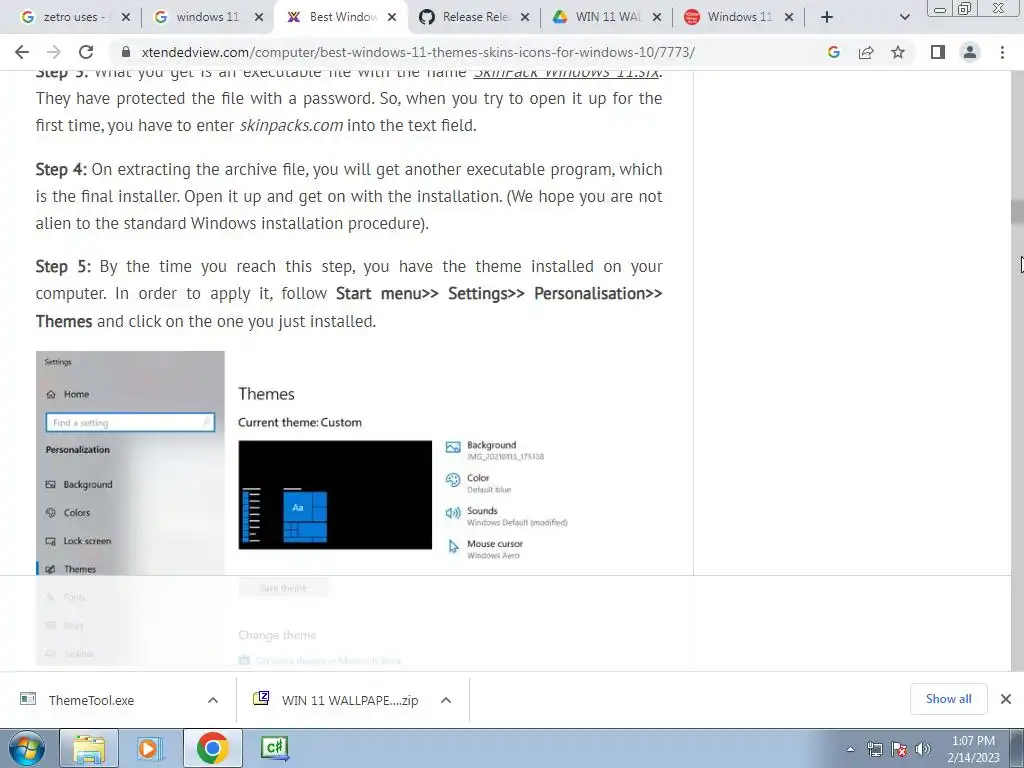Viewport: 1024px width, 768px height.
Task: Open a new tab
Action: [x=827, y=17]
